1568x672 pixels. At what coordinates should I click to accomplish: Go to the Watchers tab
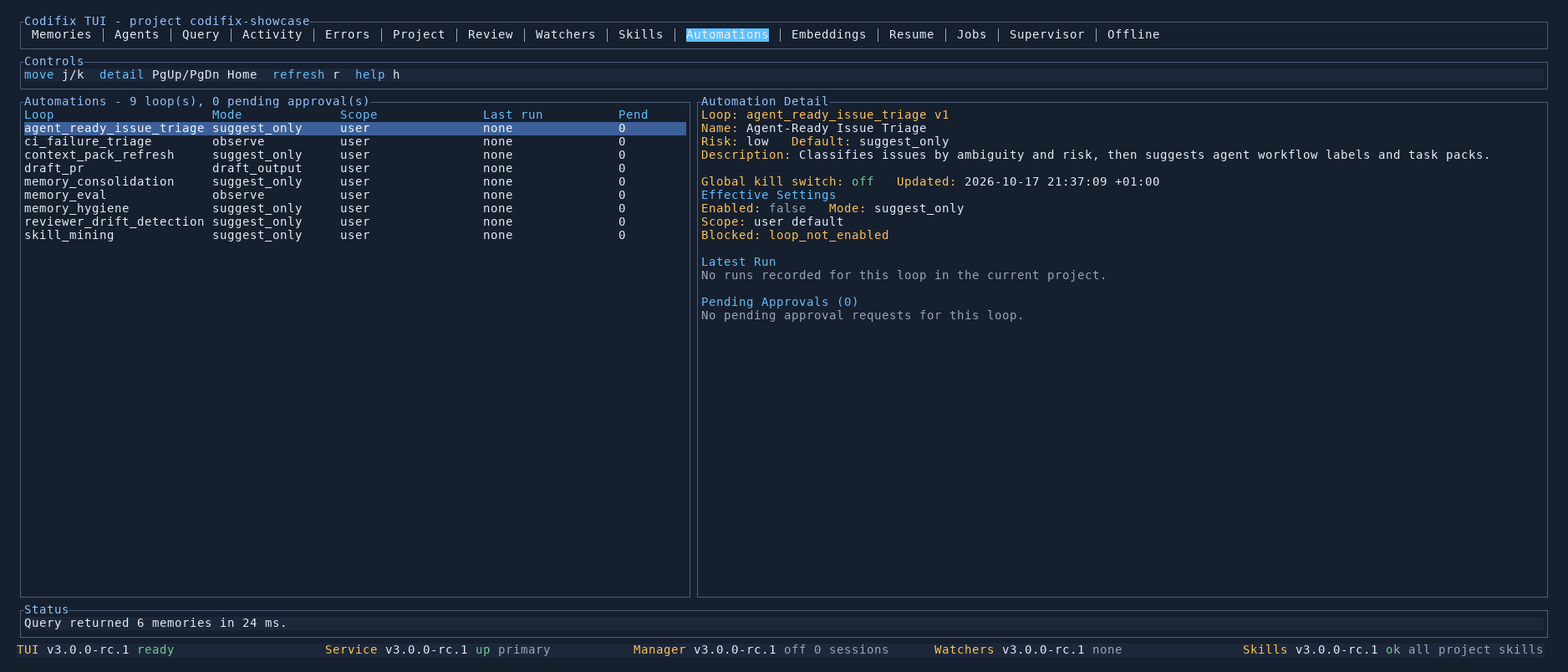[565, 34]
